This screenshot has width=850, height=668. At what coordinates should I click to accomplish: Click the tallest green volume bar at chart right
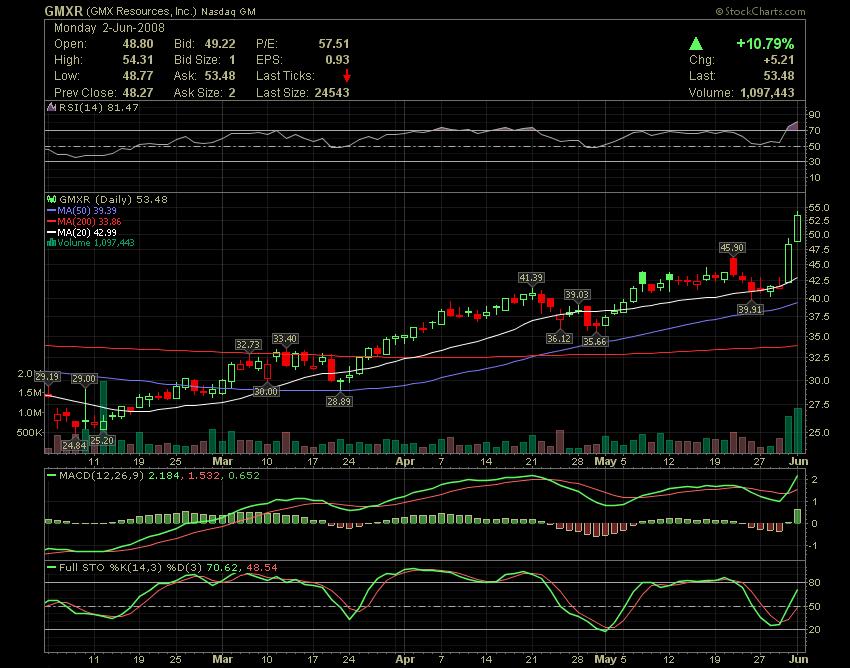(797, 431)
